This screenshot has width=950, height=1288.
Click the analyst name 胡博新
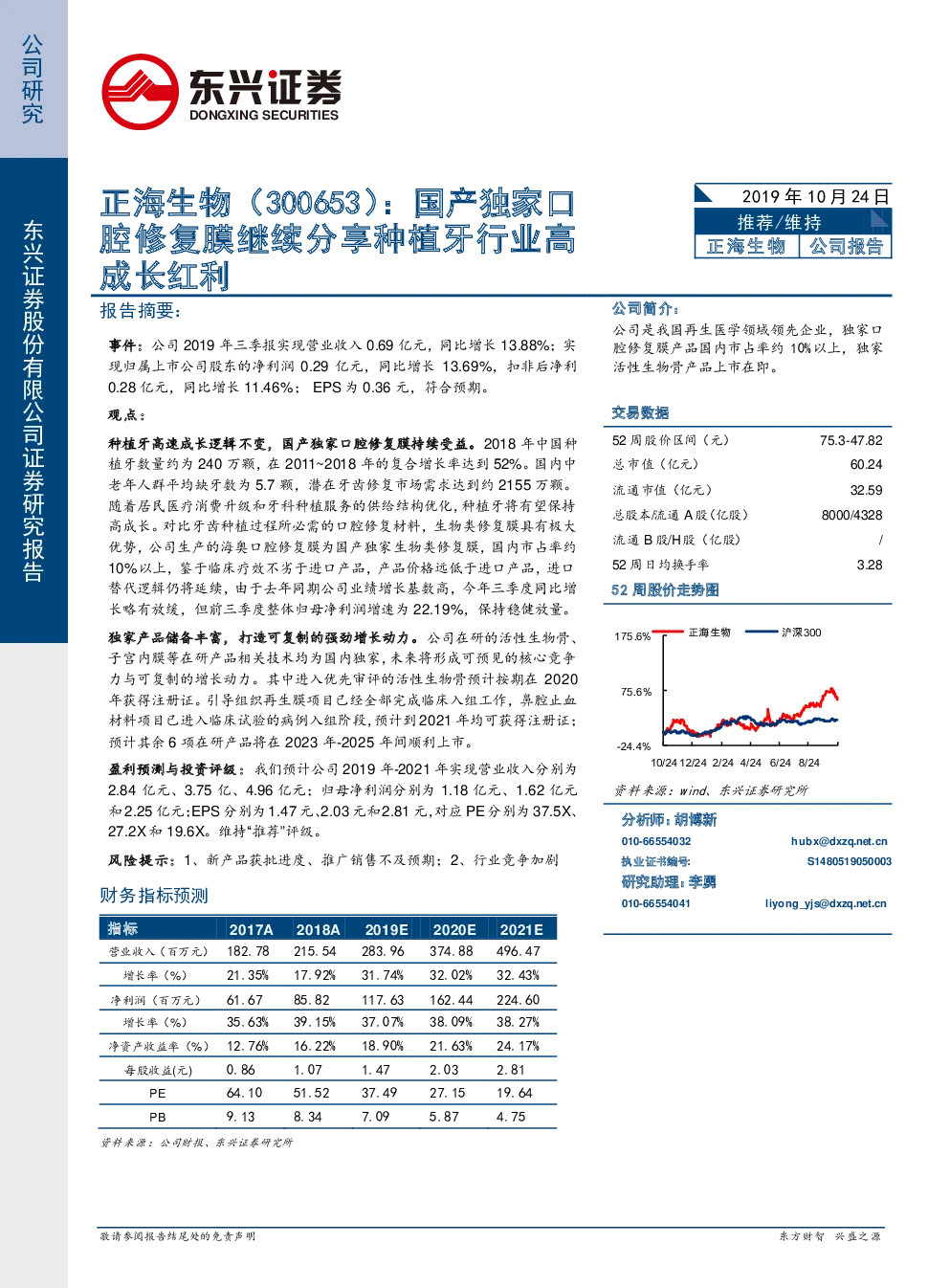[696, 819]
